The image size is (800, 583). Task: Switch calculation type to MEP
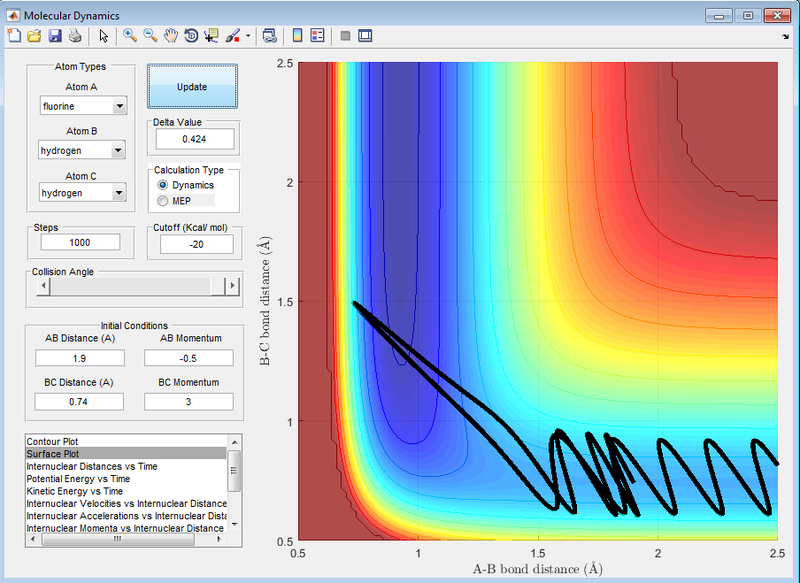pos(164,201)
